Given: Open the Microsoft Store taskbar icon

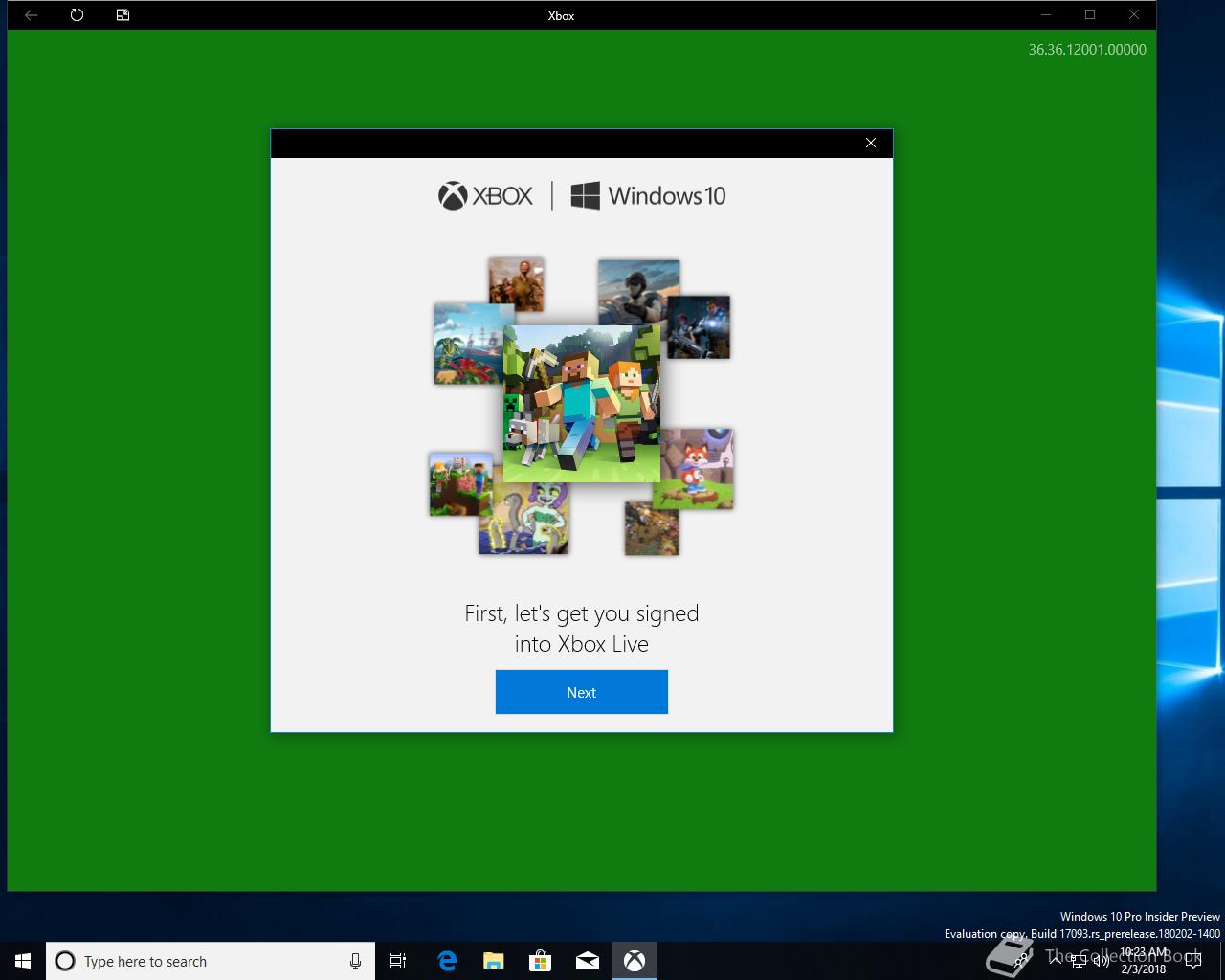Looking at the screenshot, I should (x=541, y=961).
